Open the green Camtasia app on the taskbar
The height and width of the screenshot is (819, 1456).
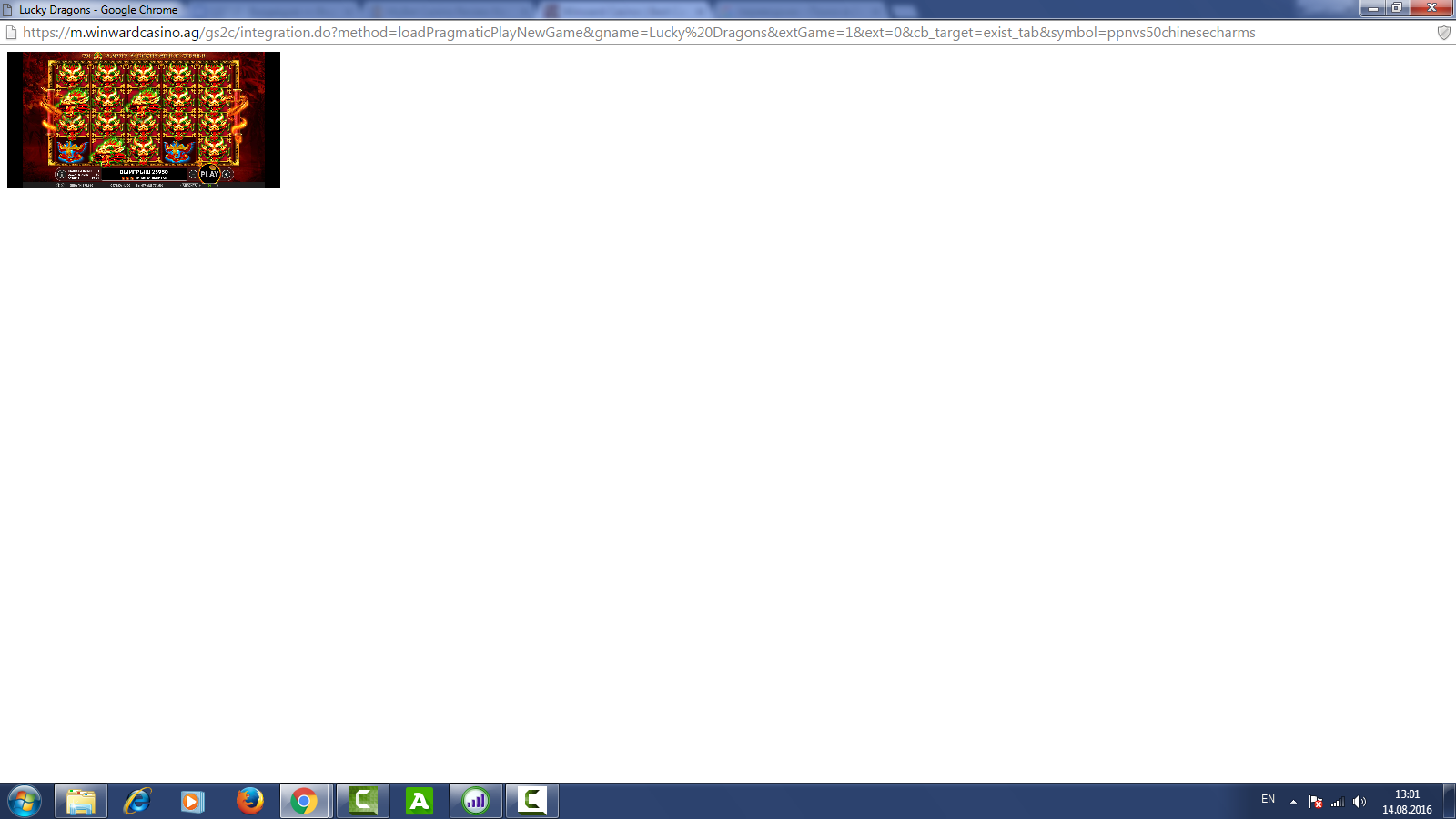(x=363, y=801)
